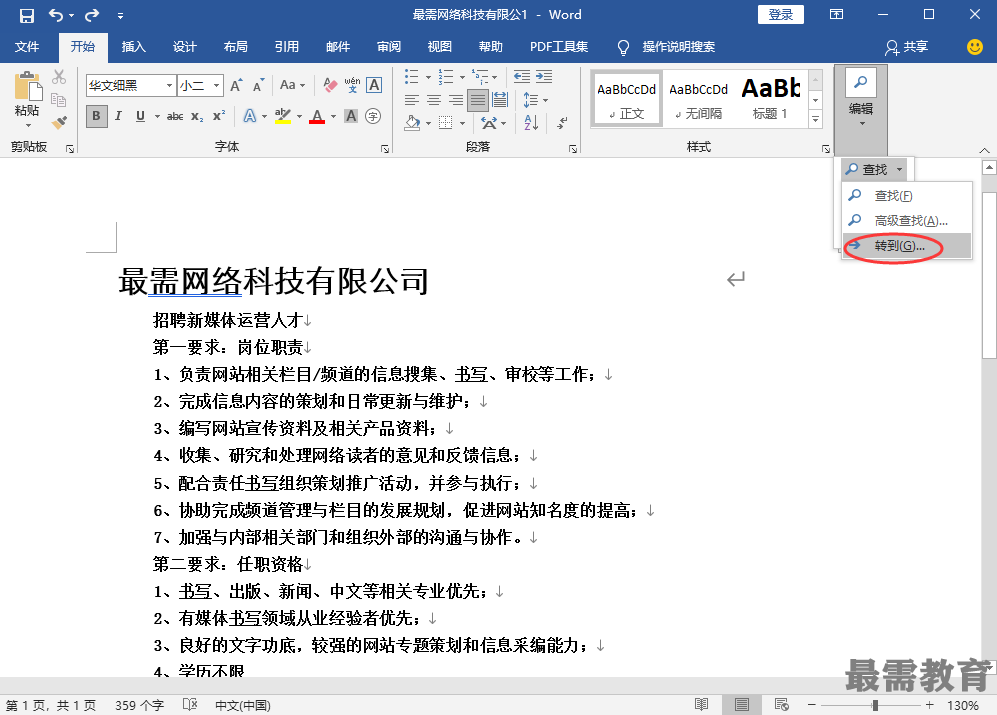Decrease paragraph indent
997x715 pixels.
coord(522,77)
